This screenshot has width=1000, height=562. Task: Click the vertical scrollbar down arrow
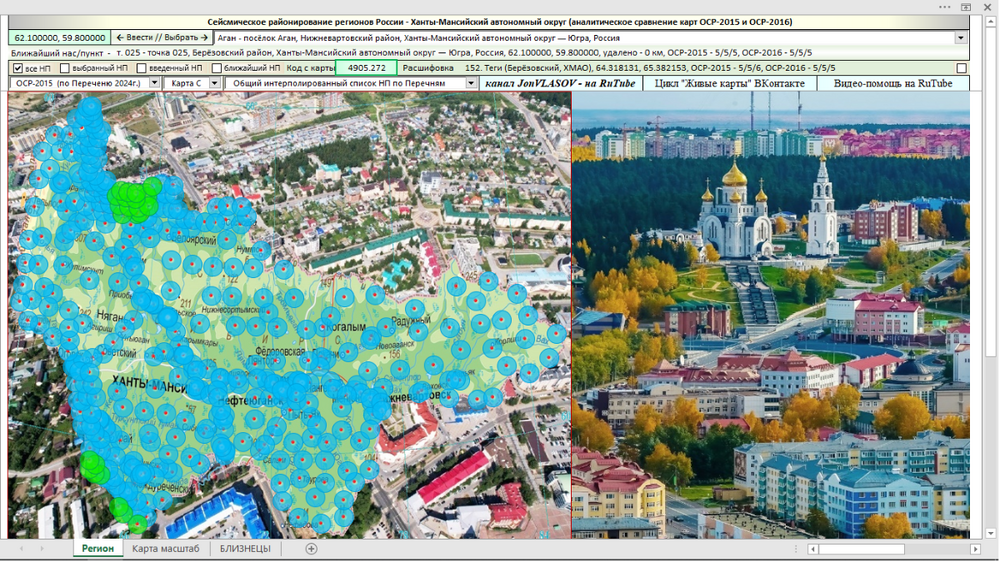[990, 533]
